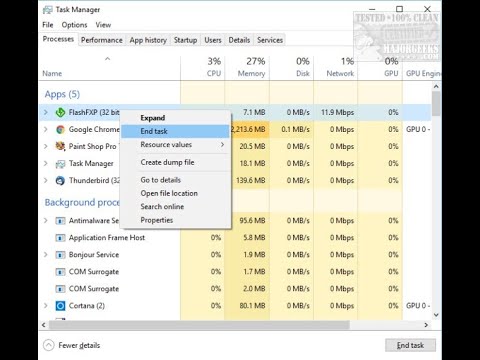Open the File menu
480x360 pixels.
[x=48, y=25]
